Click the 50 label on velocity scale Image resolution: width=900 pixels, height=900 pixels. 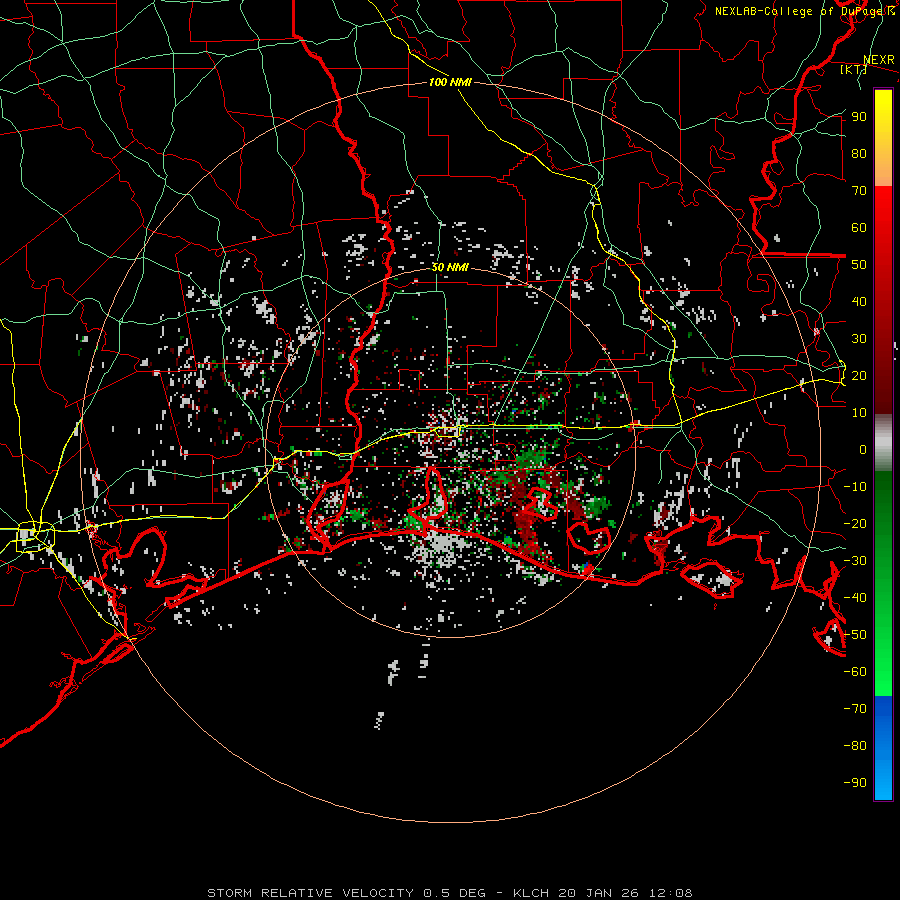pos(859,265)
